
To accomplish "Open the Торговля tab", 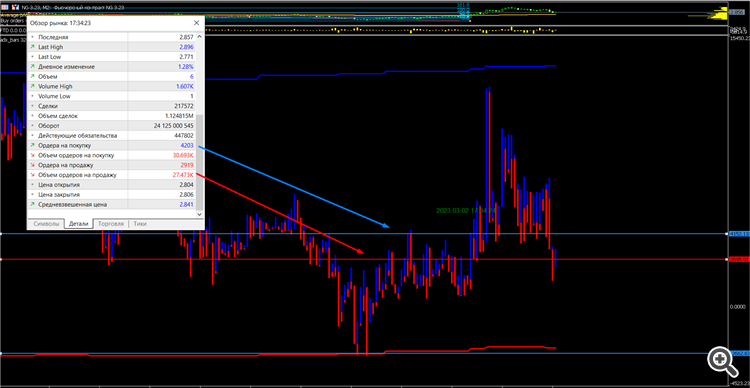I will tap(111, 224).
